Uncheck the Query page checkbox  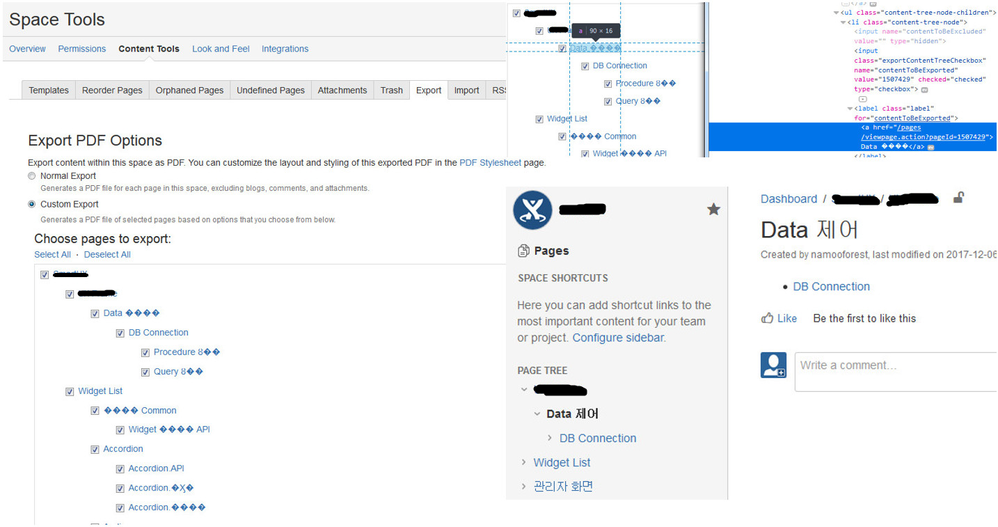point(145,372)
